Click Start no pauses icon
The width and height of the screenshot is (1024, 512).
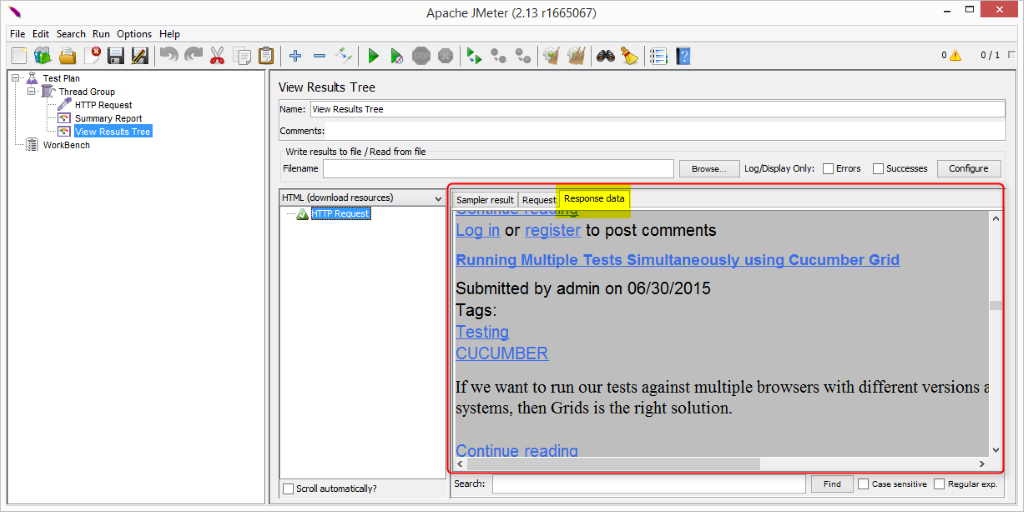(397, 56)
